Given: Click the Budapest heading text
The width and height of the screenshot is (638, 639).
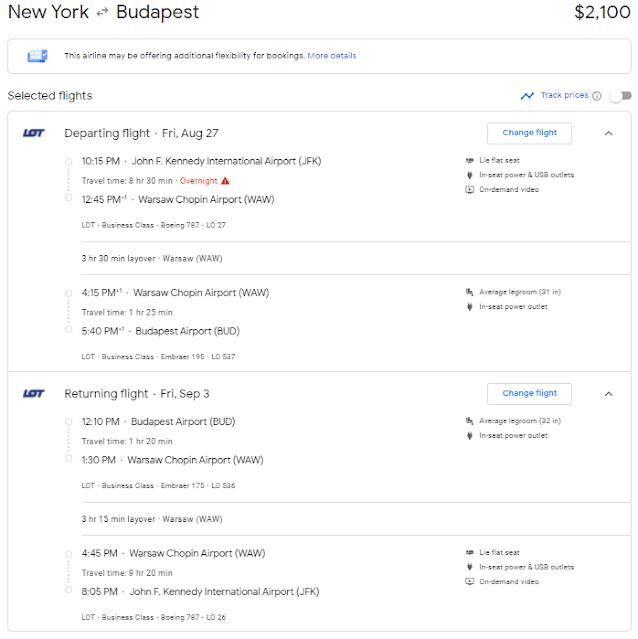Looking at the screenshot, I should tap(157, 13).
